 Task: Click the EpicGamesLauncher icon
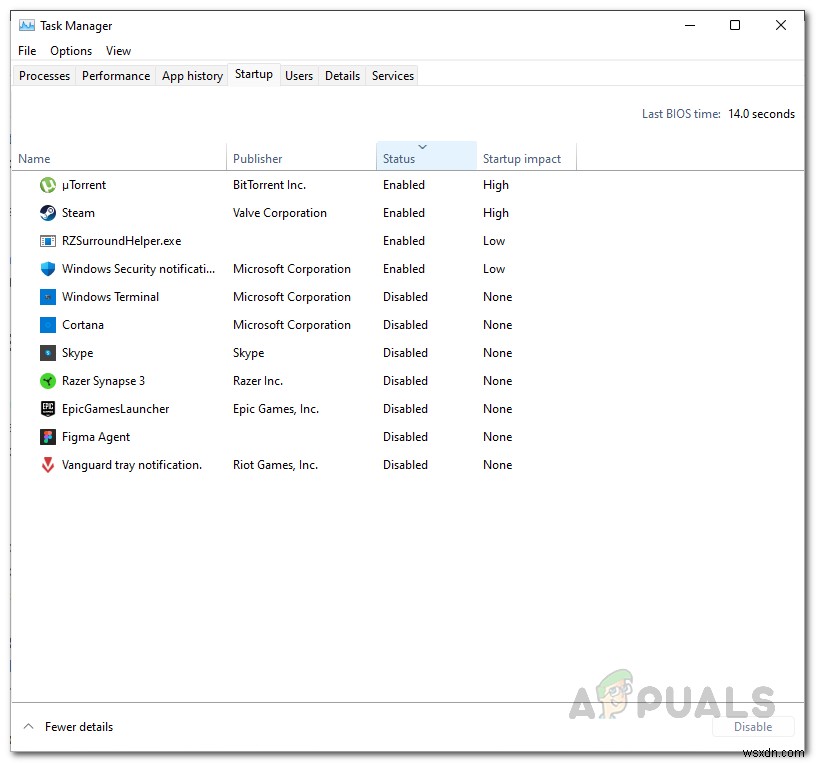(x=46, y=408)
